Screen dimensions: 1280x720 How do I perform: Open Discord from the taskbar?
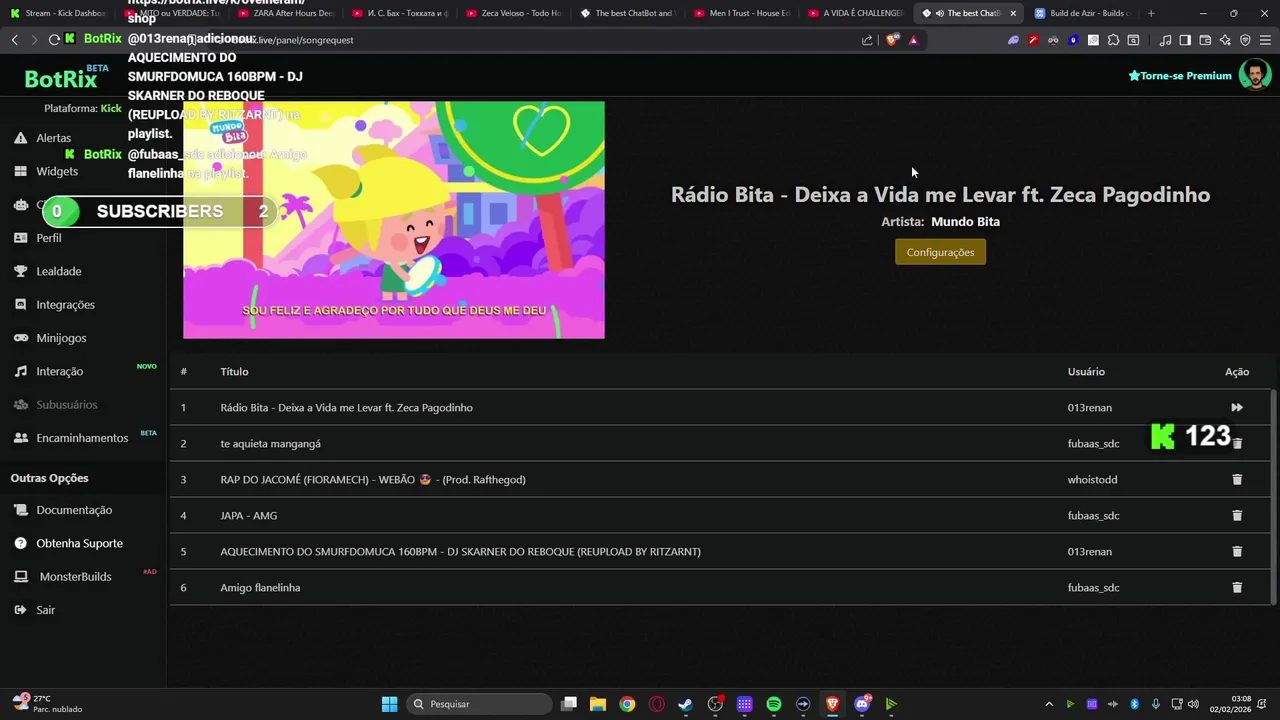[x=862, y=704]
